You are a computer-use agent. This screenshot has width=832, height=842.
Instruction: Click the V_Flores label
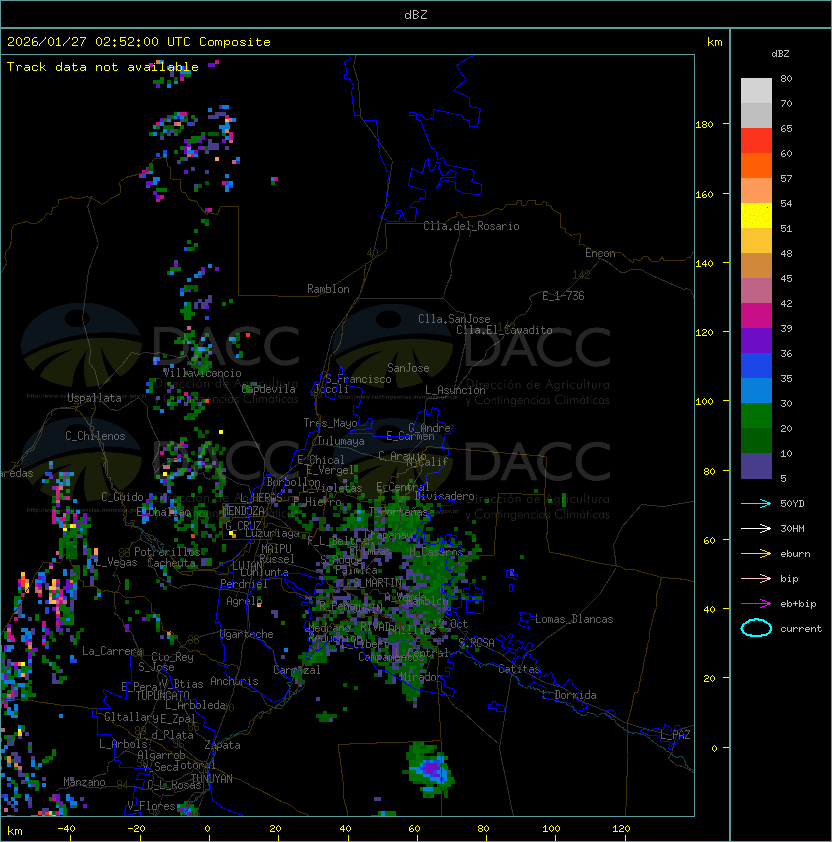click(151, 806)
